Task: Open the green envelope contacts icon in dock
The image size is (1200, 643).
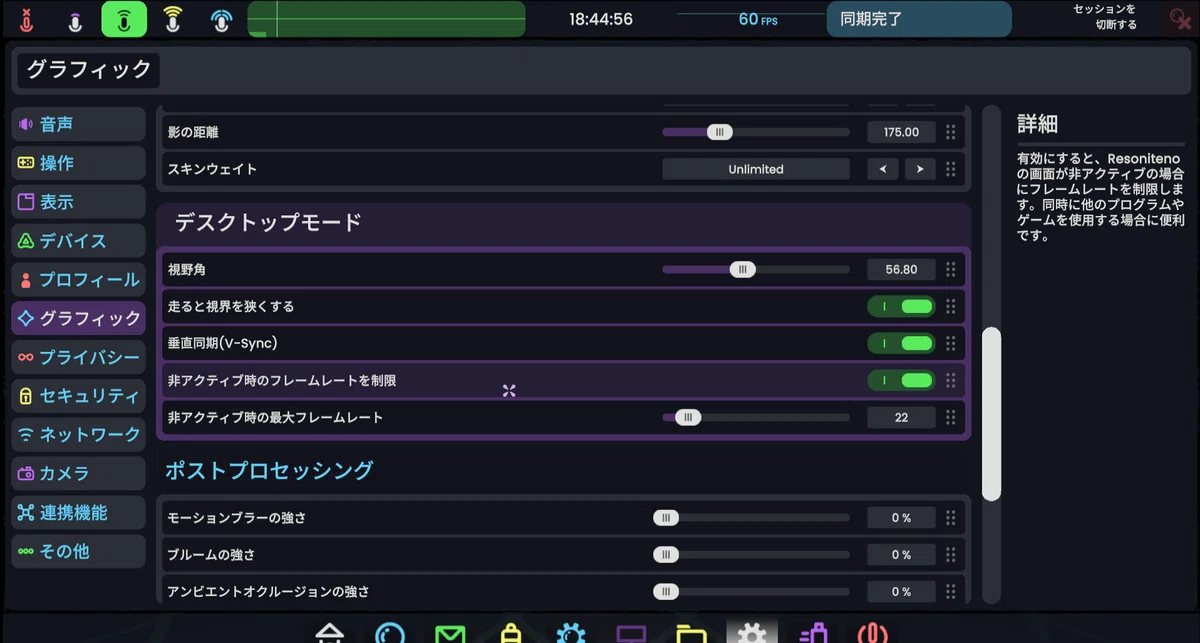Action: click(450, 634)
